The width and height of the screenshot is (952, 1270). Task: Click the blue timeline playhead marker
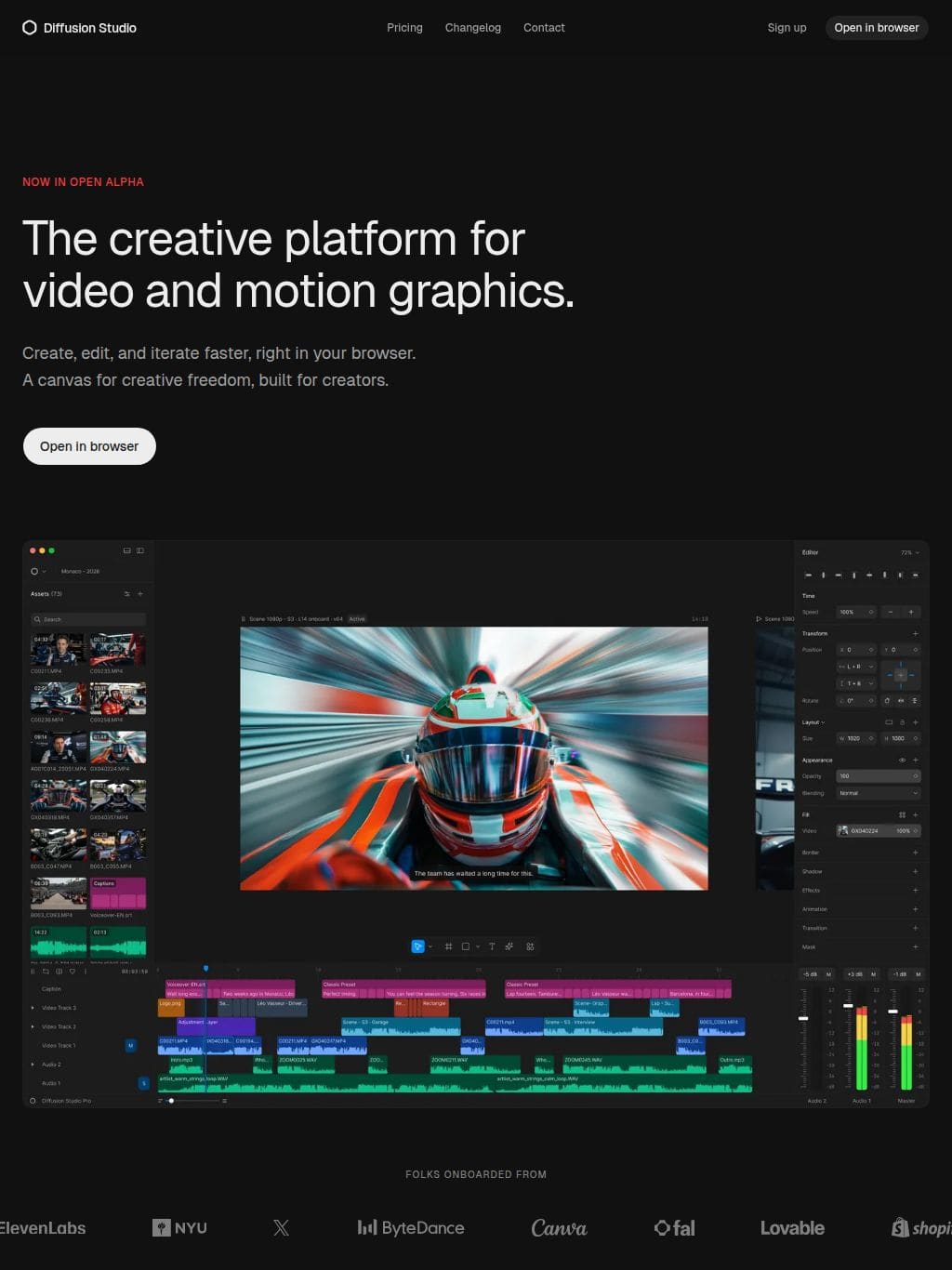205,969
